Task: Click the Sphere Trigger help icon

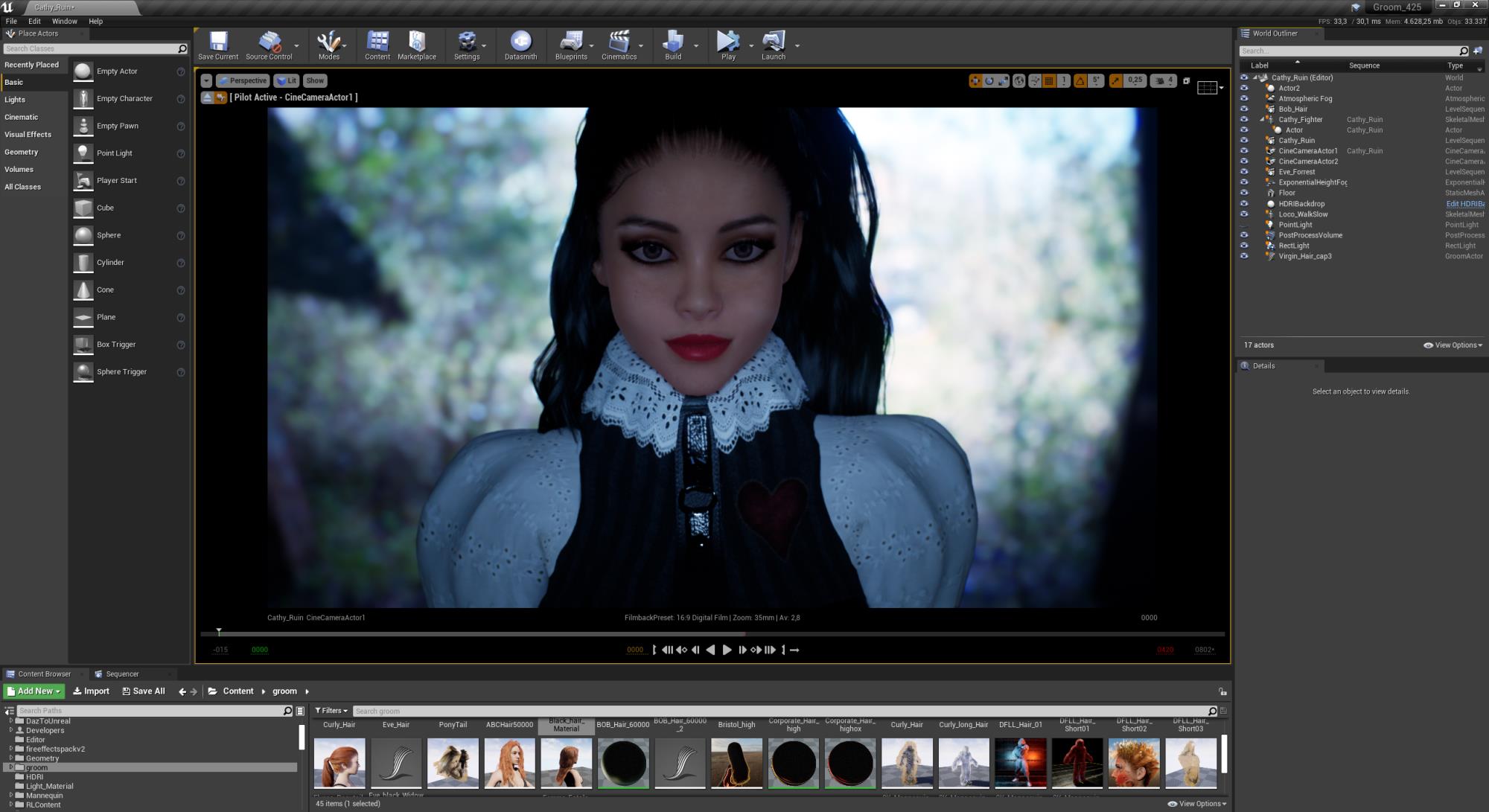Action: [181, 372]
